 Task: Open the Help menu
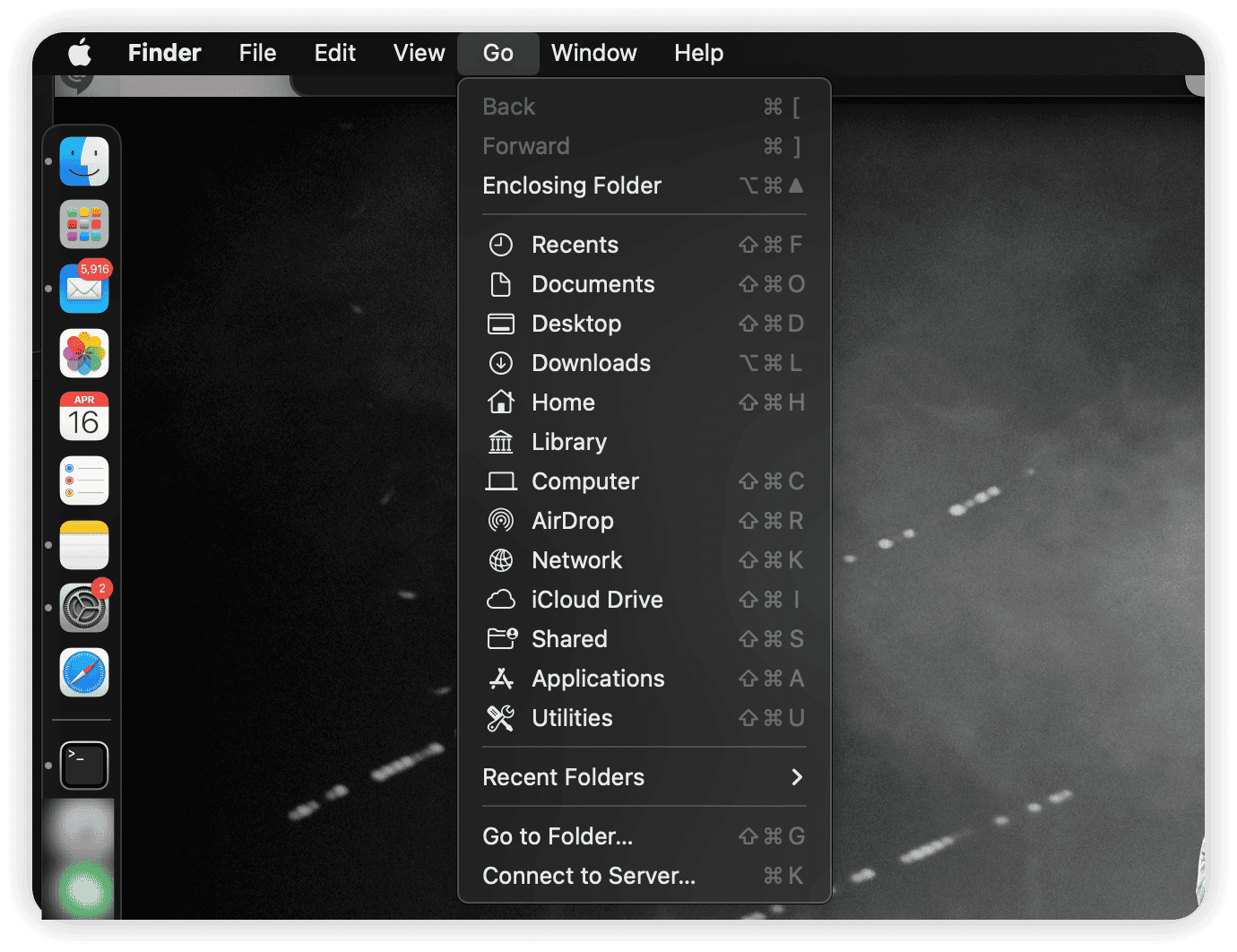[699, 53]
